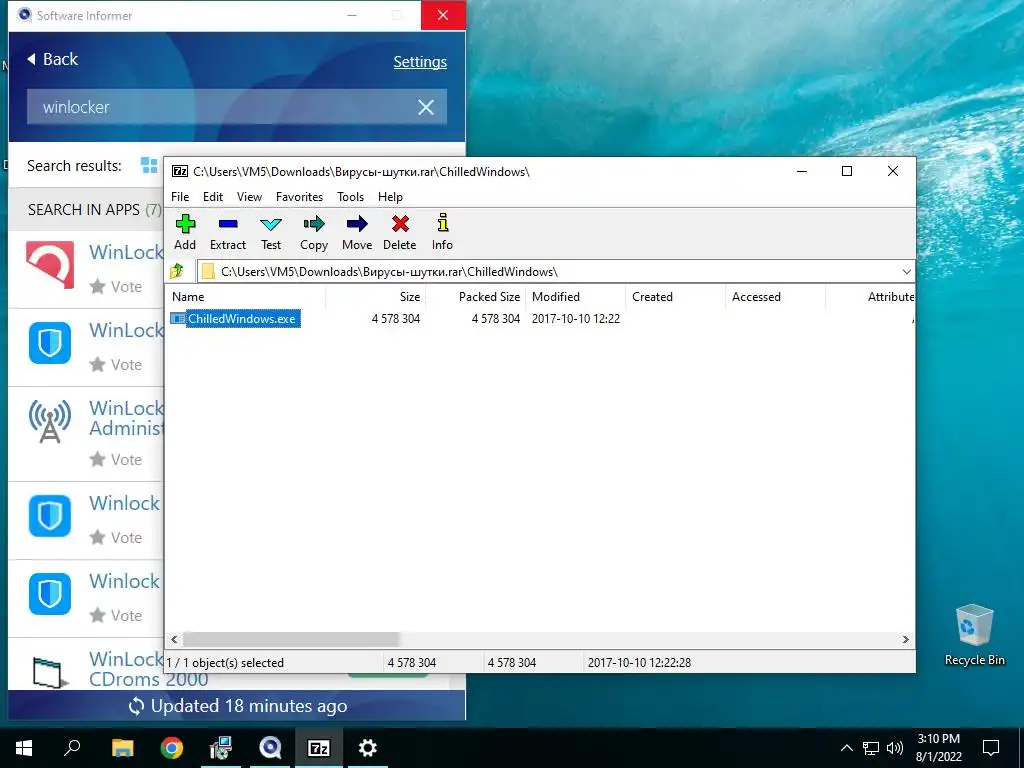Click the horizontal scrollbar thumb

click(x=291, y=639)
